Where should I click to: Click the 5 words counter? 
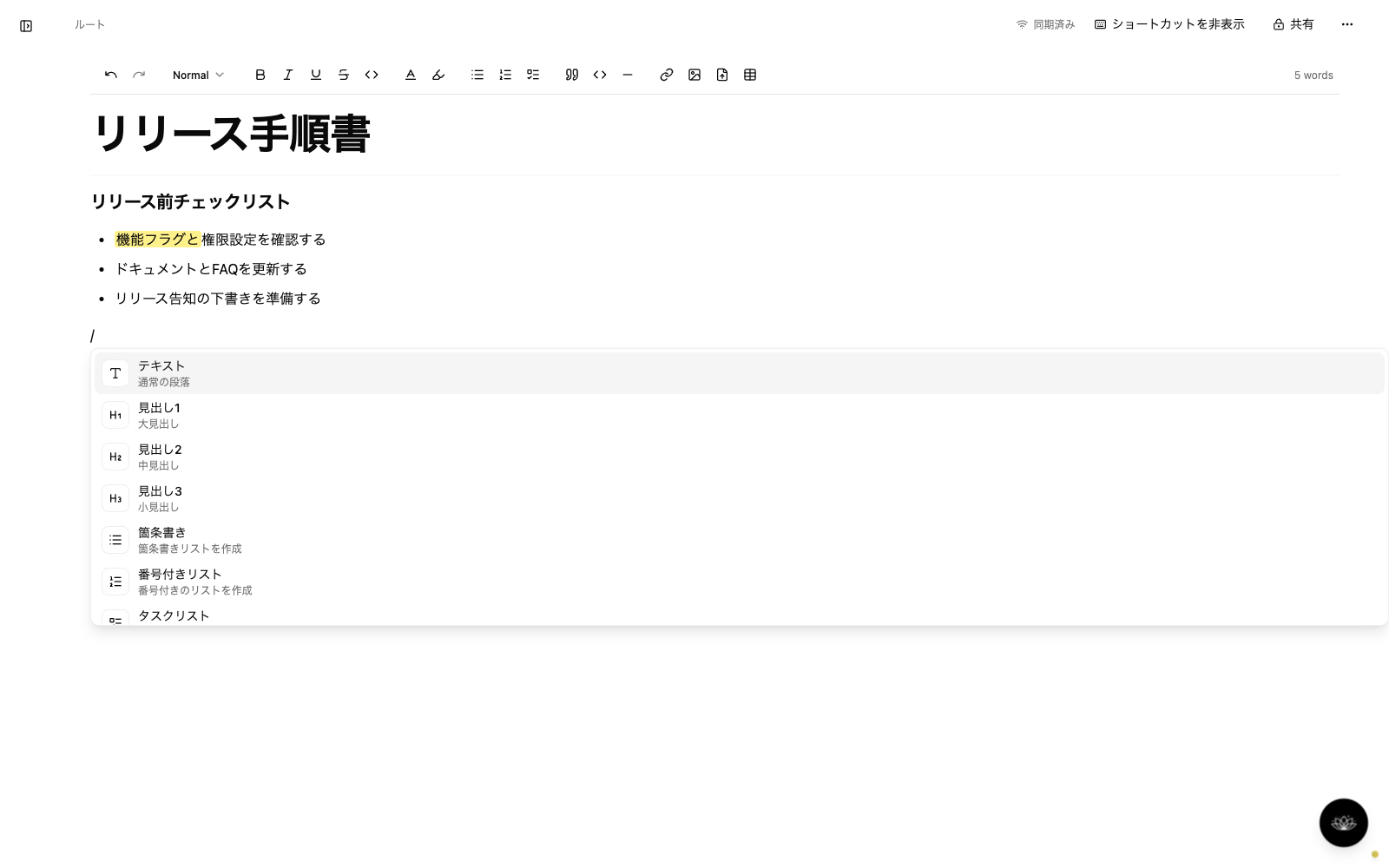click(x=1313, y=76)
